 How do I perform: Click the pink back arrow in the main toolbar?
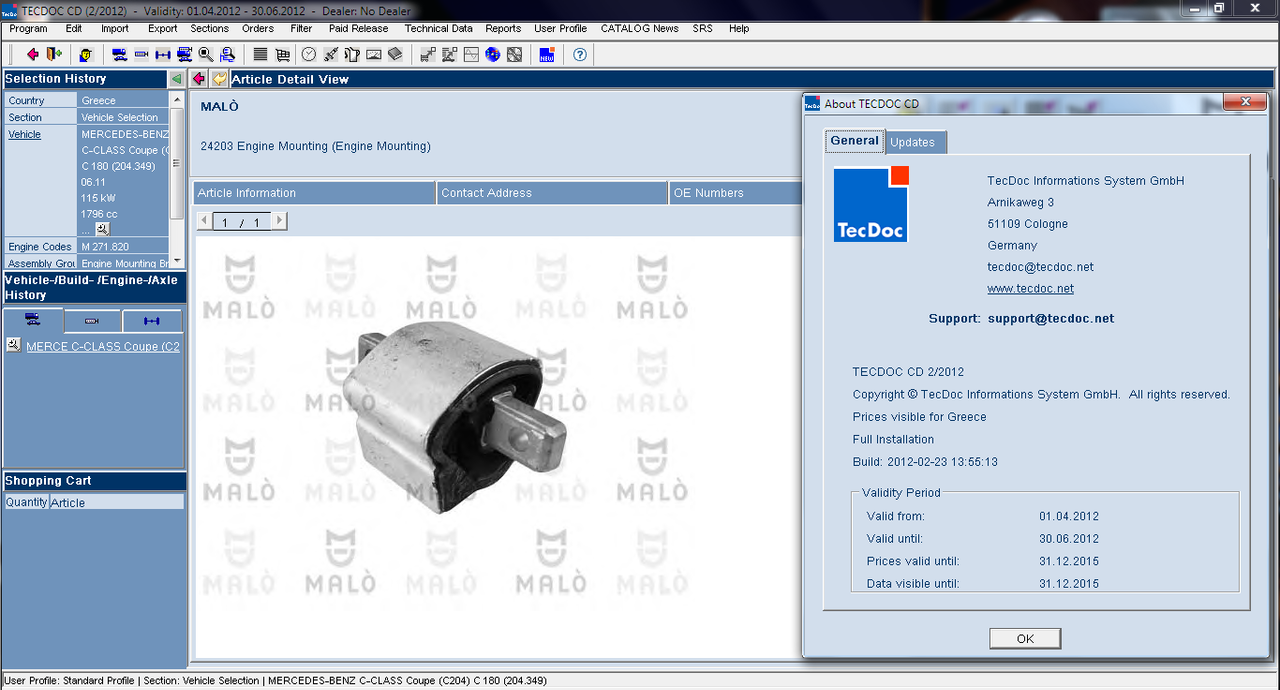point(33,54)
